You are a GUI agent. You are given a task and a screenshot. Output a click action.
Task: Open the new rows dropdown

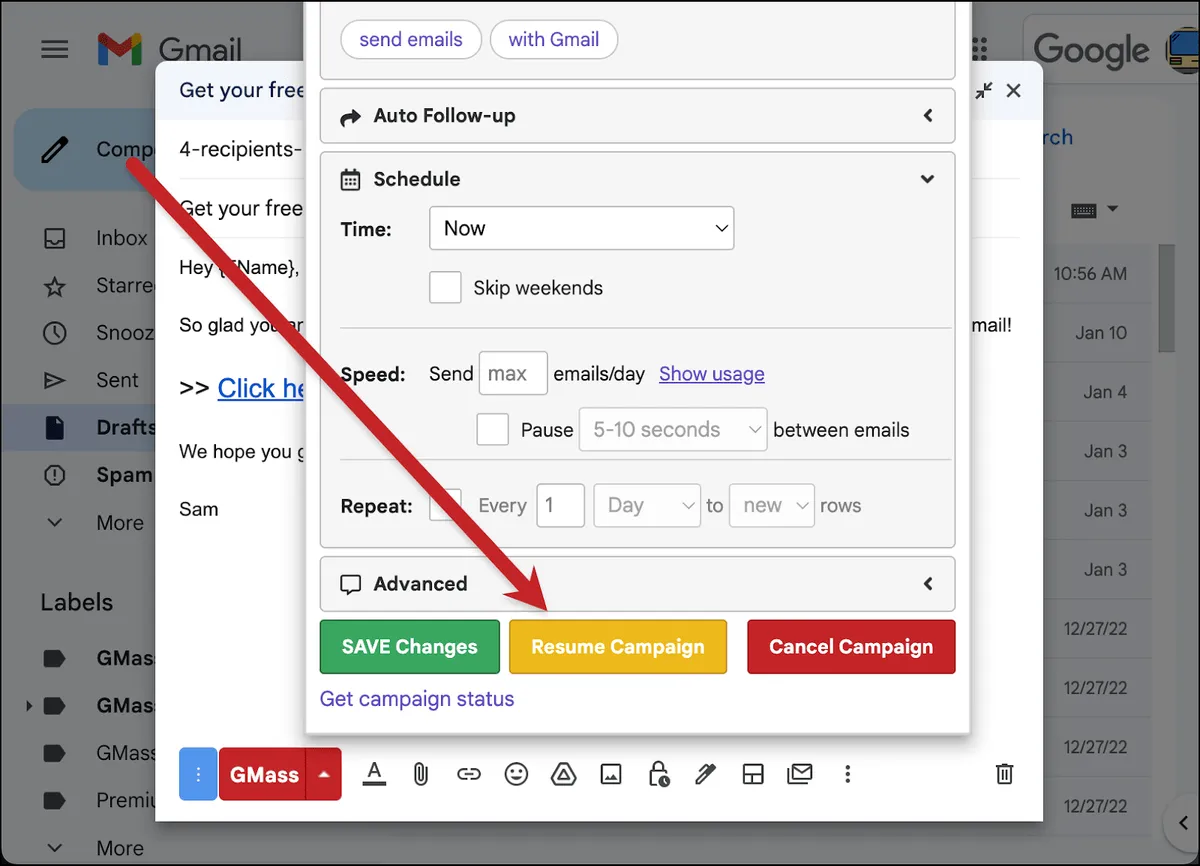772,505
